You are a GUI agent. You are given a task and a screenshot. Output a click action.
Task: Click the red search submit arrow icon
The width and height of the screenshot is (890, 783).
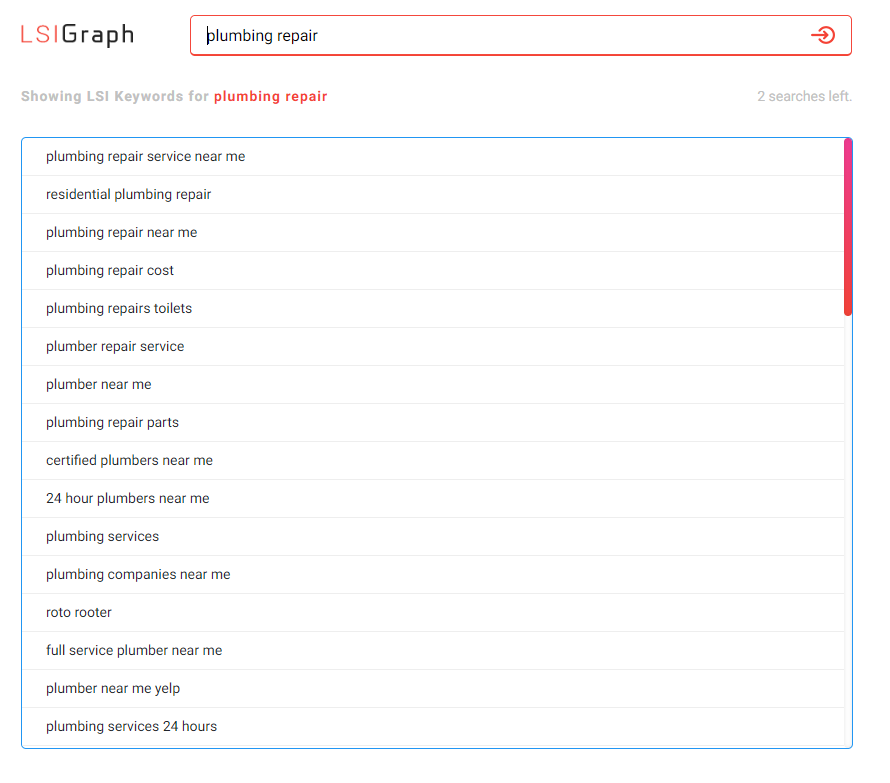[824, 35]
